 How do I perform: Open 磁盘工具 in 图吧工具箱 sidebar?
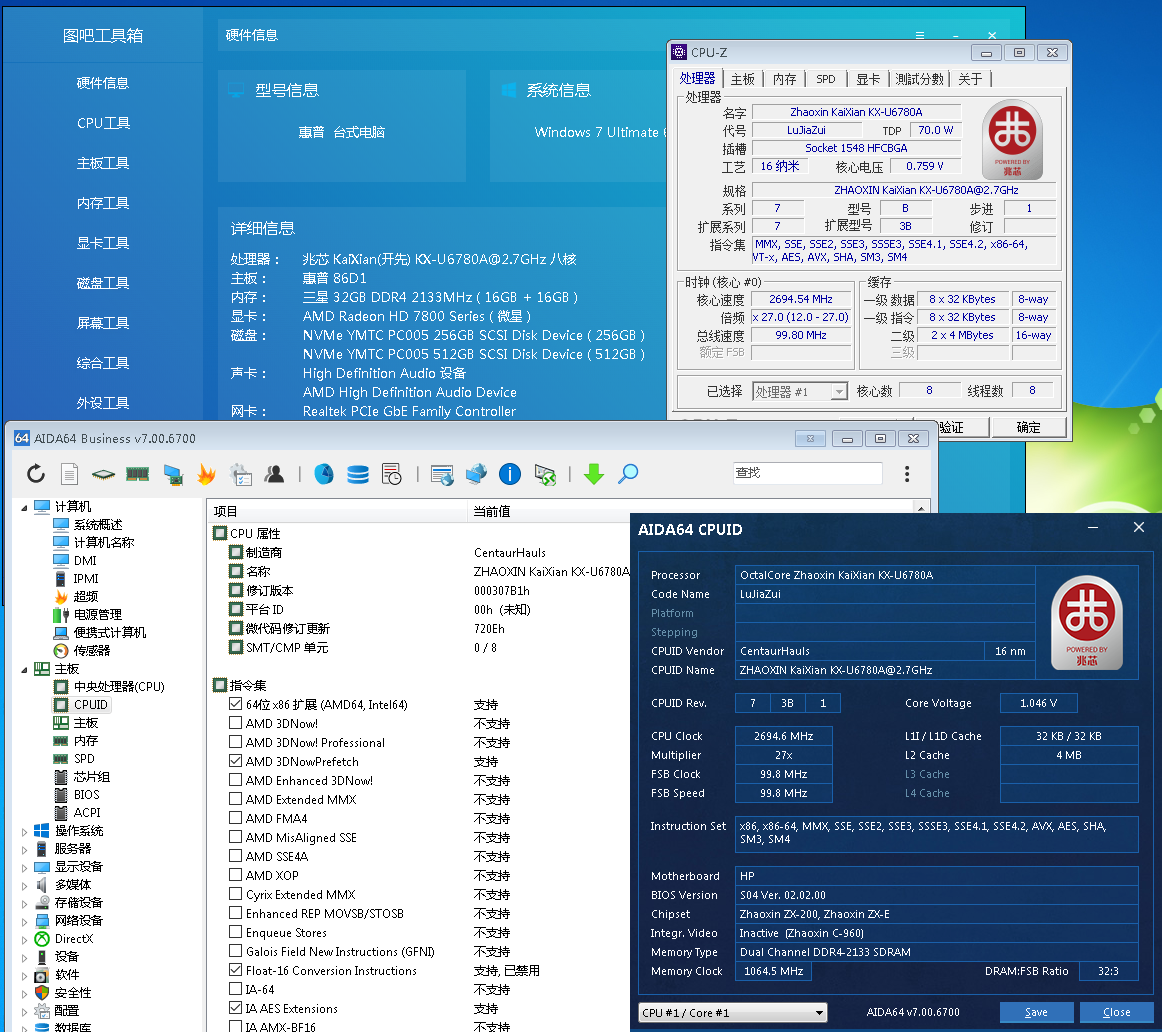click(x=103, y=283)
